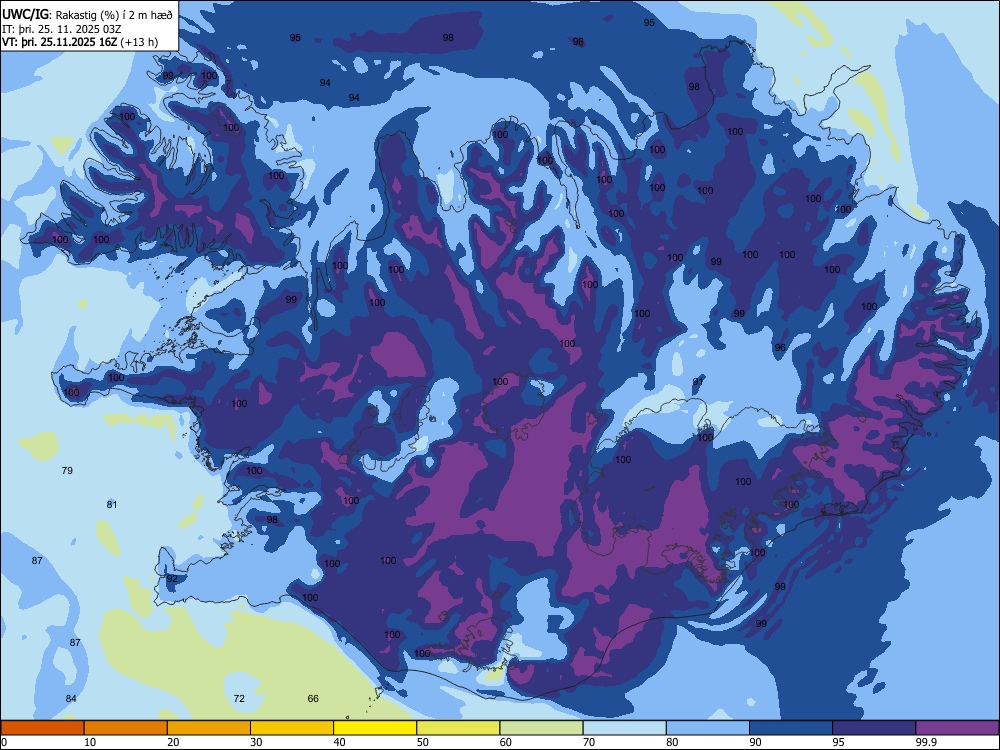Click the map value '66' in the green area
The height and width of the screenshot is (750, 1000).
312,698
